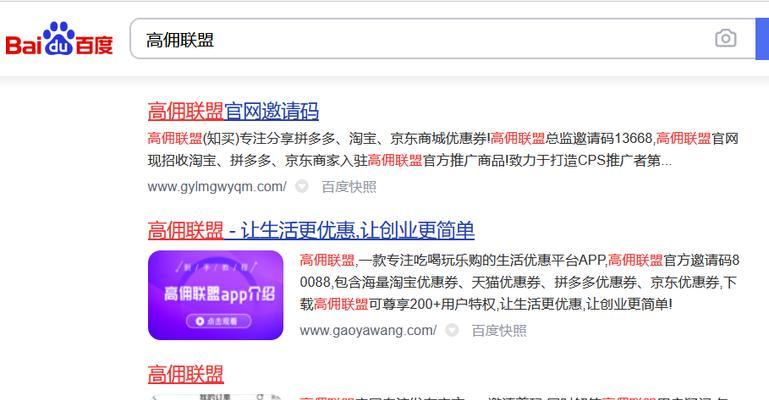The width and height of the screenshot is (769, 400).
Task: Open 百度快照 for gylmgwyqm.com result
Action: pos(349,187)
